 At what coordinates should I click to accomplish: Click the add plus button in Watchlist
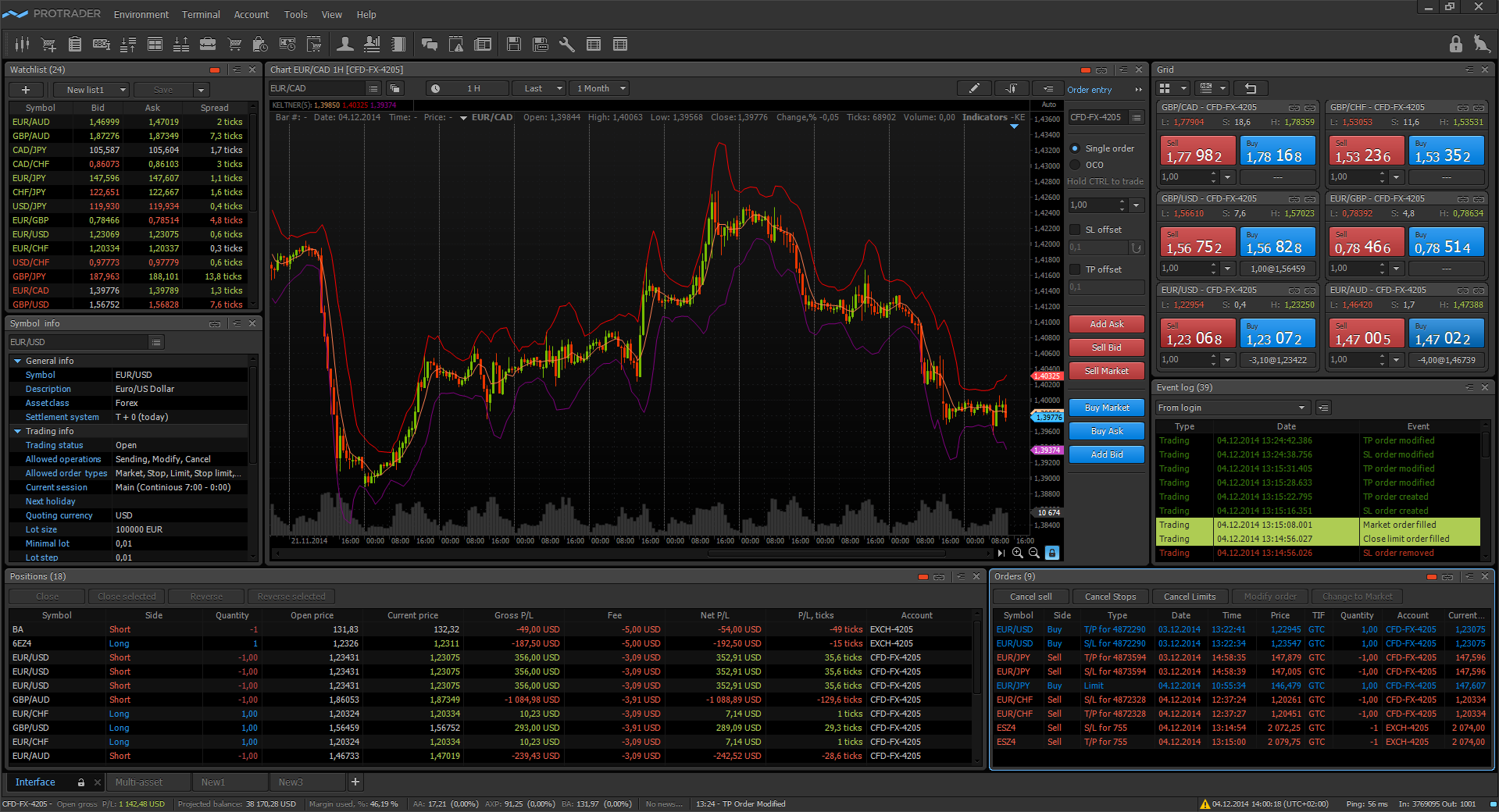(x=26, y=90)
